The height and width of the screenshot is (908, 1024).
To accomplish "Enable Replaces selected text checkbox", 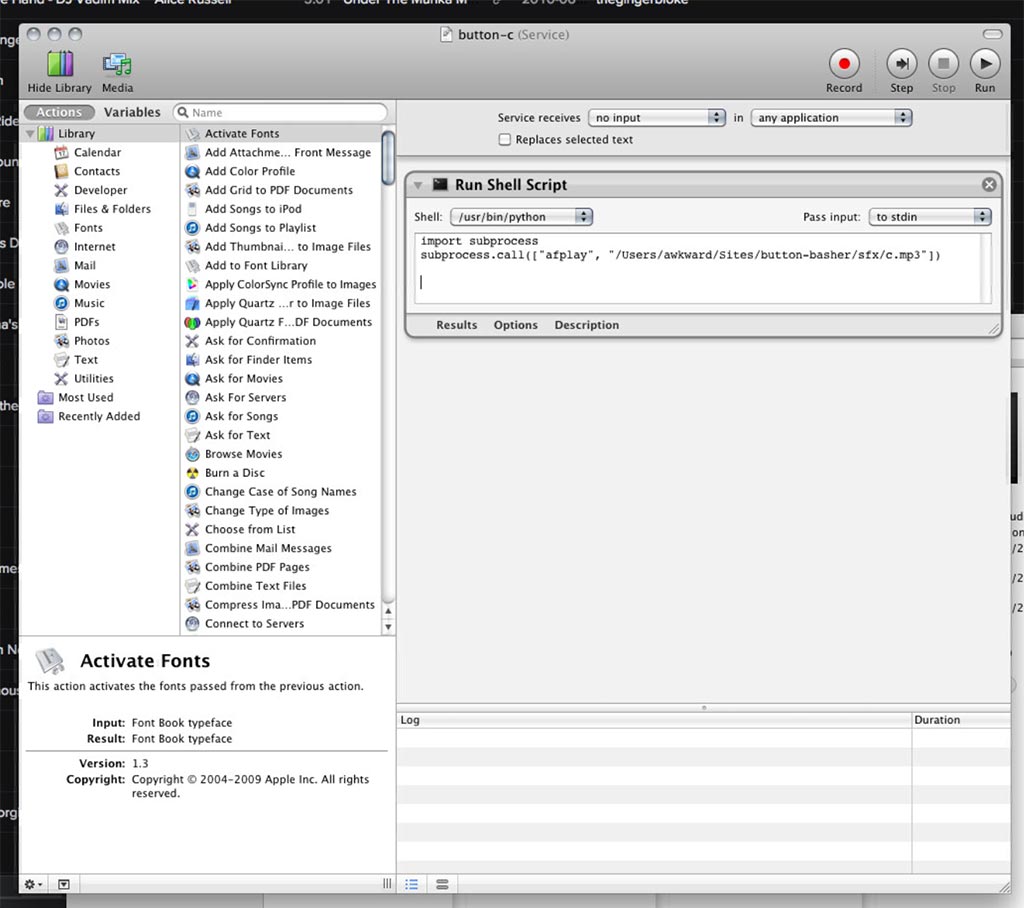I will click(x=505, y=140).
